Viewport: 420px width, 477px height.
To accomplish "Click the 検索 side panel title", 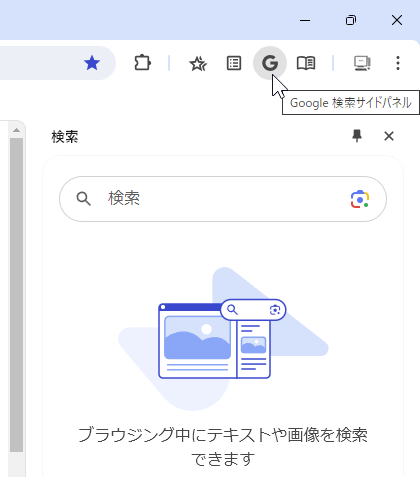I will (65, 137).
